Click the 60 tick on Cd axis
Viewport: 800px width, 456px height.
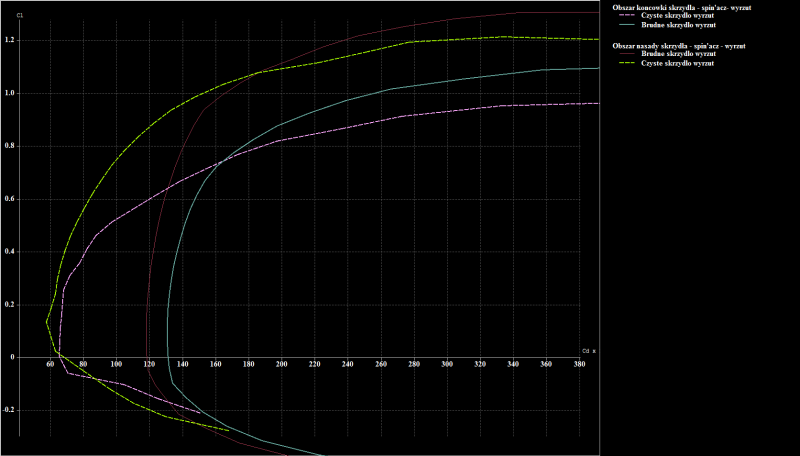click(51, 366)
